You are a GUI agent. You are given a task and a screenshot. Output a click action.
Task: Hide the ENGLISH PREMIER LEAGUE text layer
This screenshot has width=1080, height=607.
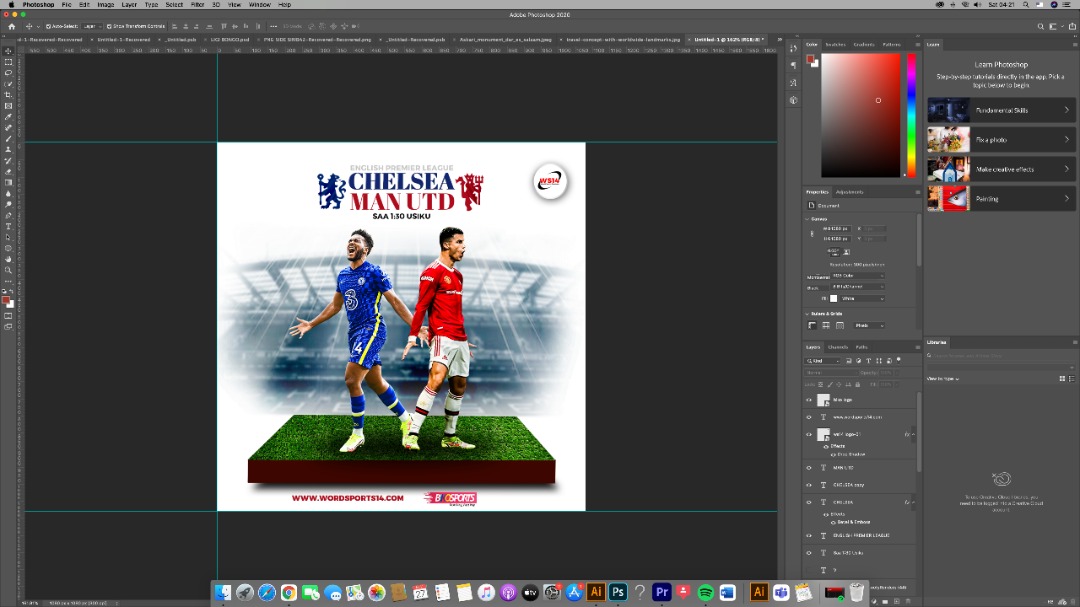click(809, 535)
